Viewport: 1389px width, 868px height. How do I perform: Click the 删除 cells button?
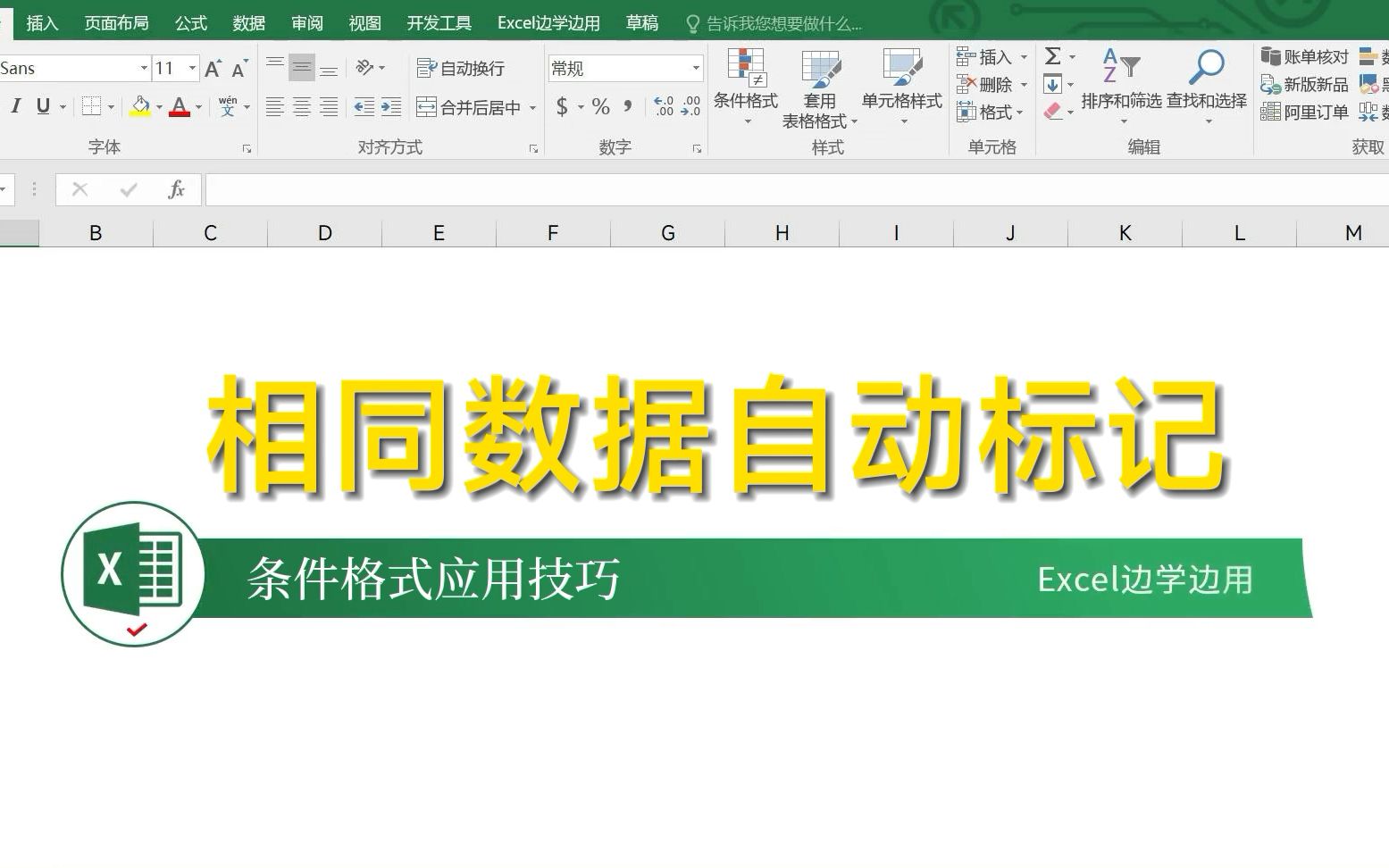tap(983, 85)
